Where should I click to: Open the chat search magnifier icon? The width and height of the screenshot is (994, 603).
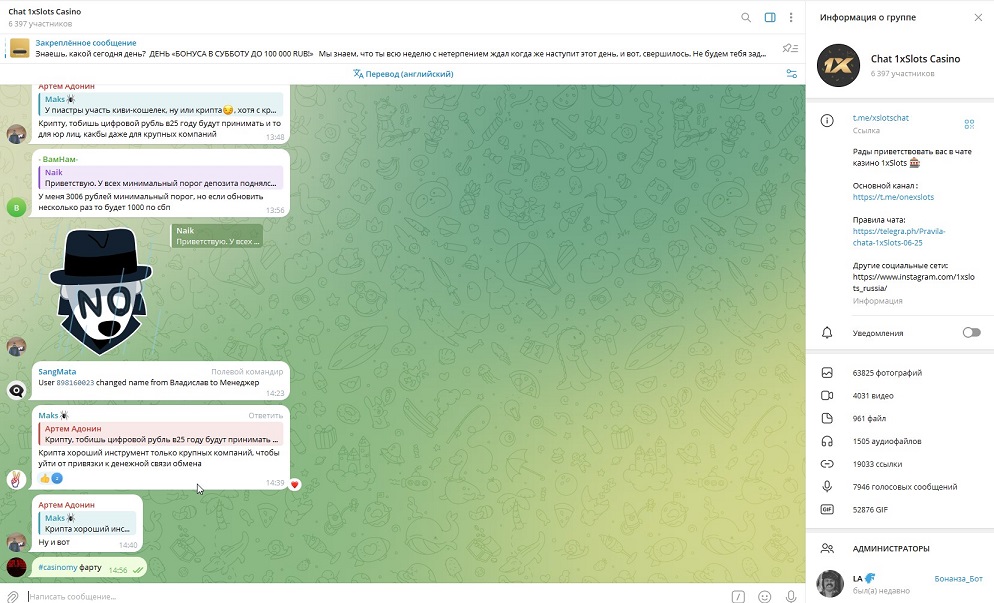[x=746, y=18]
